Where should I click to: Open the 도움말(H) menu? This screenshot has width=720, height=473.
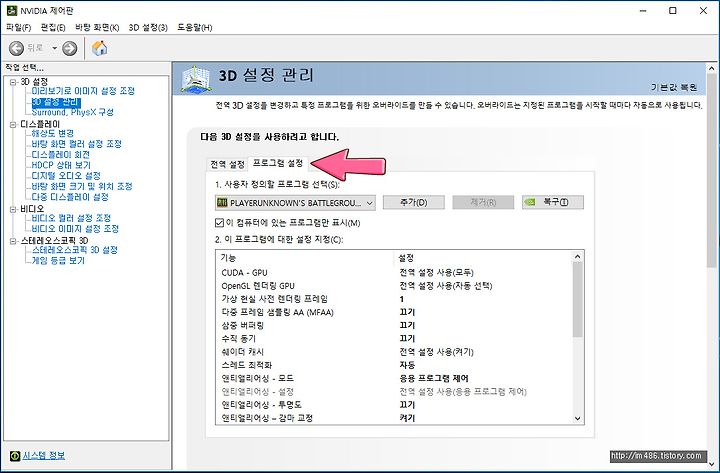[x=195, y=28]
